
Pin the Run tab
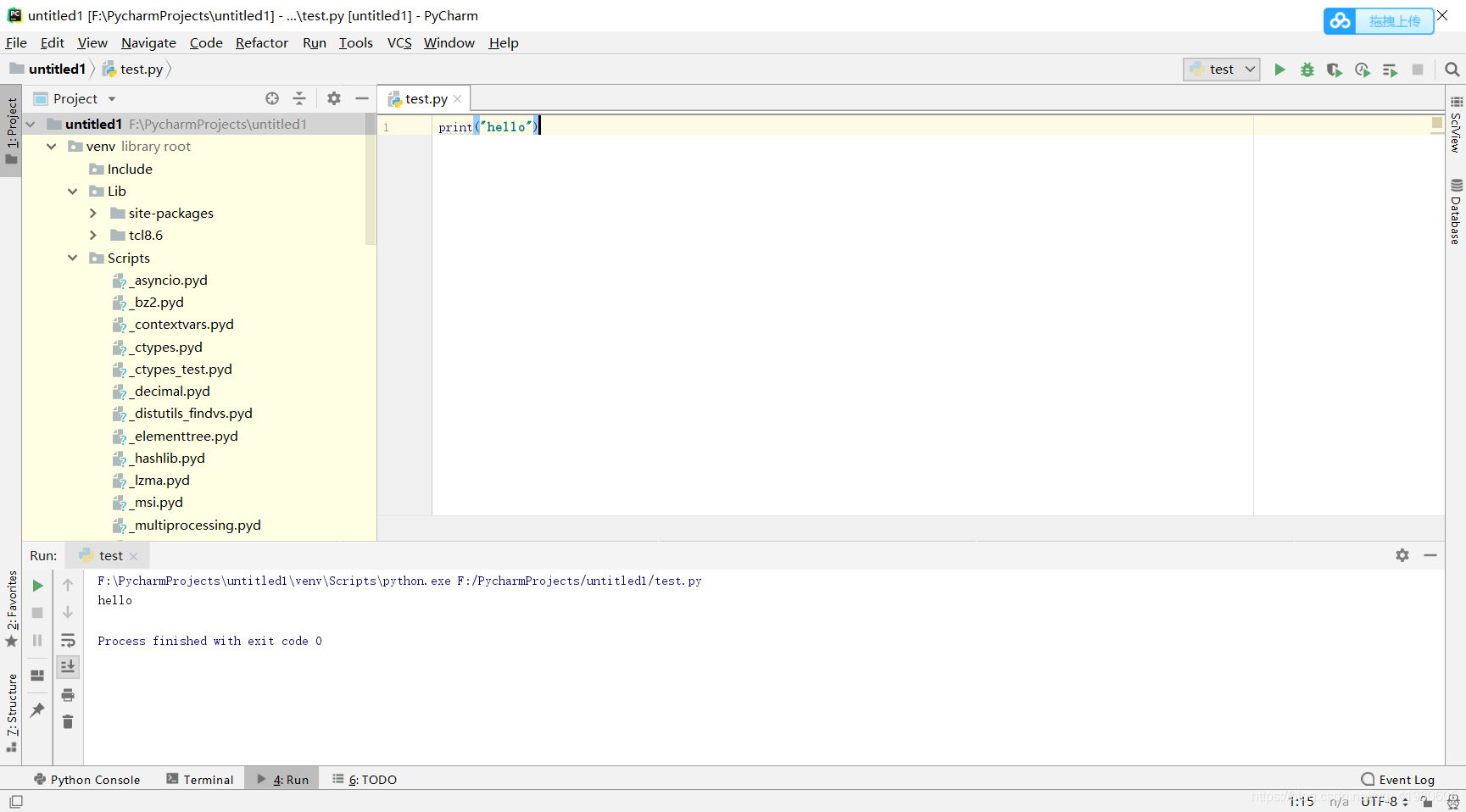pos(37,710)
